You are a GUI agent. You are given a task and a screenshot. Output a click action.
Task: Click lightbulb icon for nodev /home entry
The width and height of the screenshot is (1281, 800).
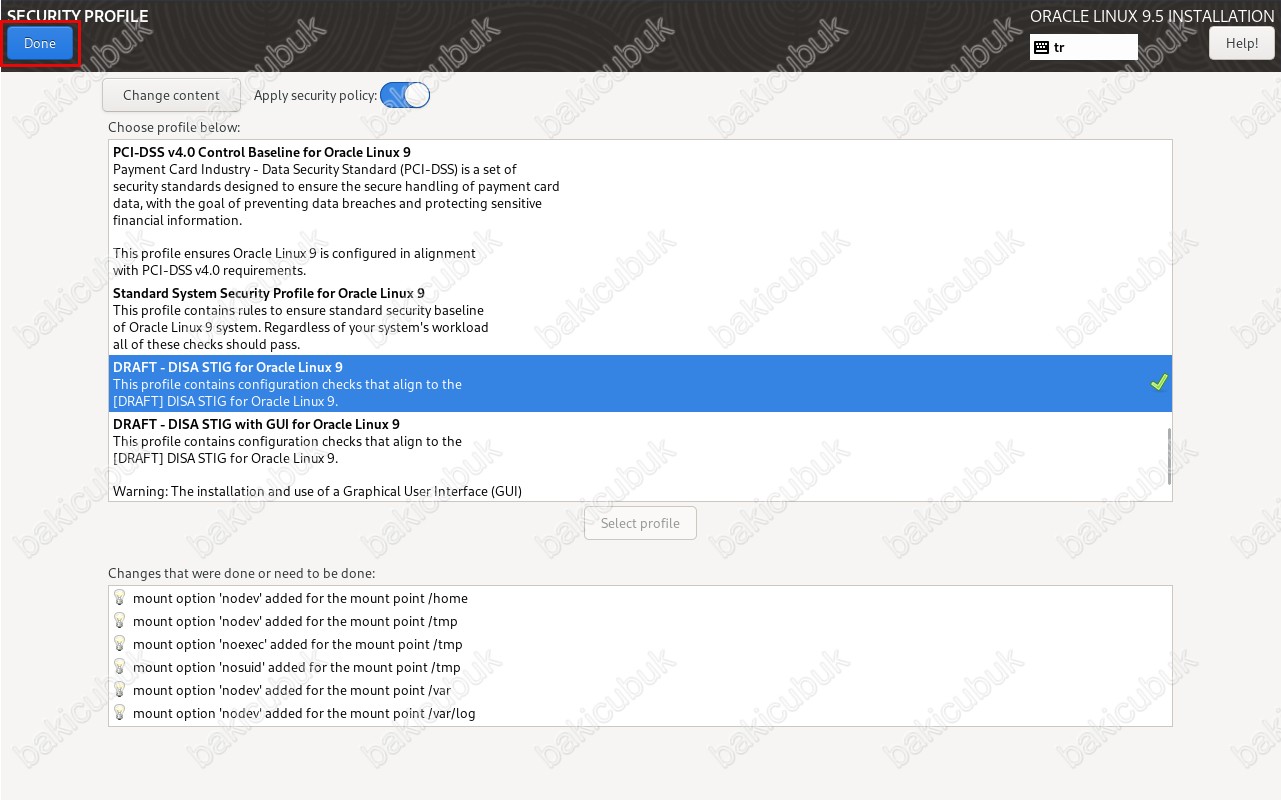120,597
